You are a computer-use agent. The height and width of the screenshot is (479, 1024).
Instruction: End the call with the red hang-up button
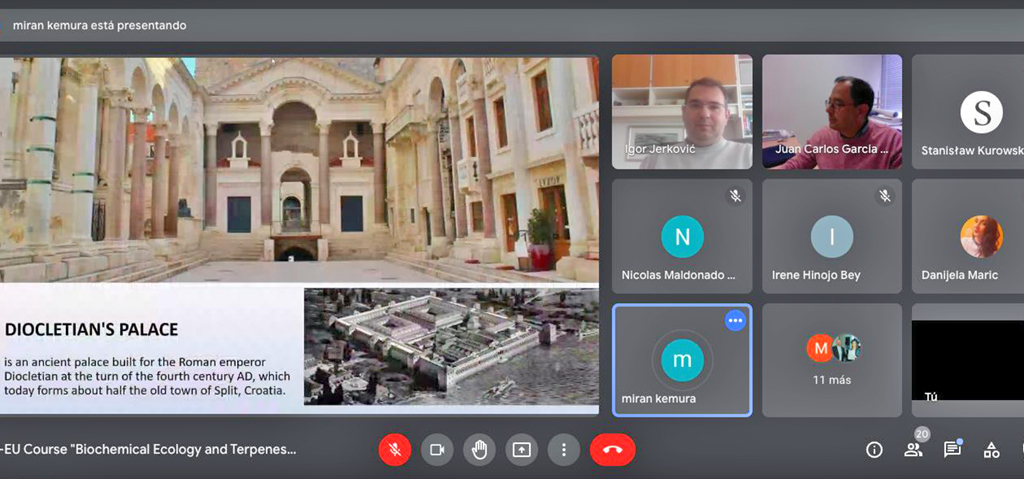pyautogui.click(x=612, y=450)
